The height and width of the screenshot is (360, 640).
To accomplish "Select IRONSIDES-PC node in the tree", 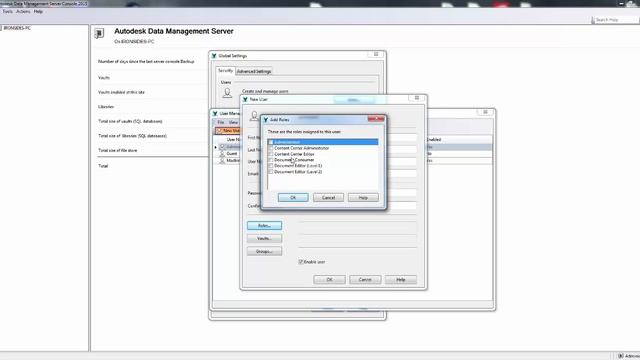I will [17, 28].
